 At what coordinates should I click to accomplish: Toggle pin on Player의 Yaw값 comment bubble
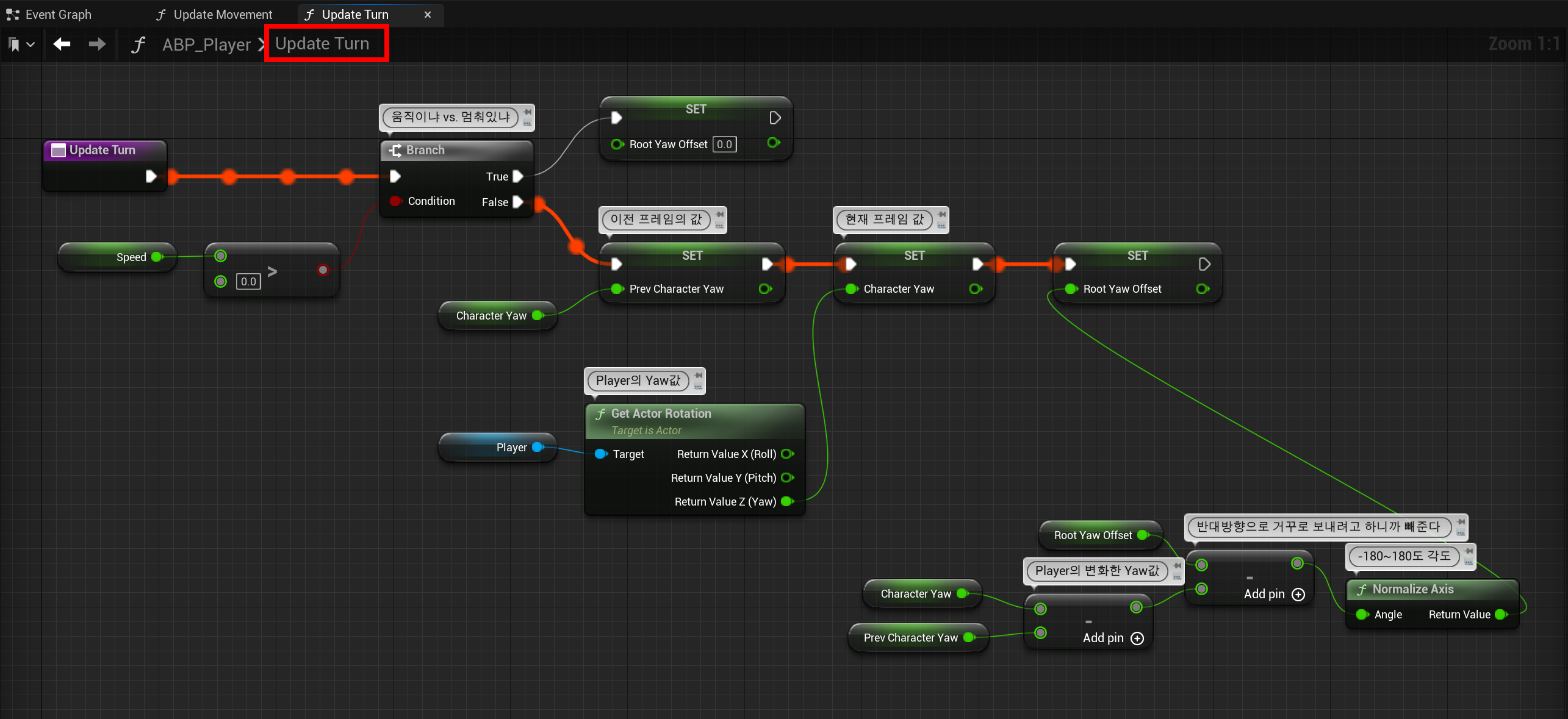pyautogui.click(x=699, y=376)
